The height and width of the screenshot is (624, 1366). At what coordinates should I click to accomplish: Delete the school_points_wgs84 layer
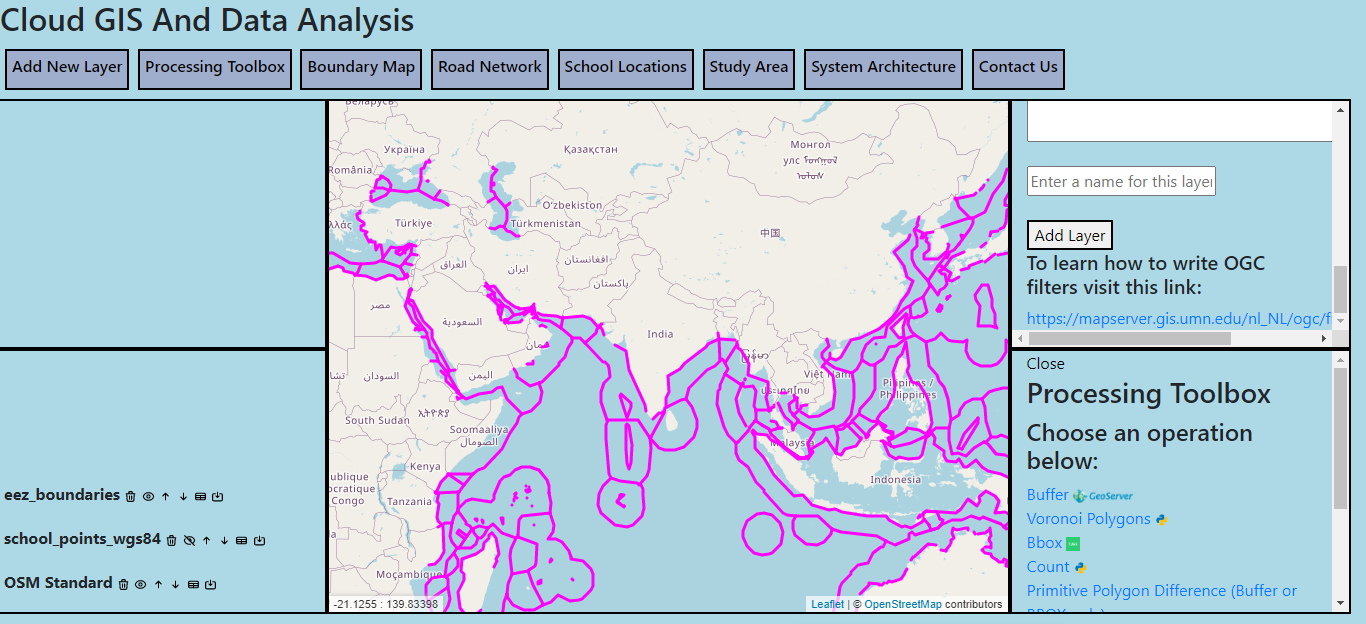pos(171,540)
